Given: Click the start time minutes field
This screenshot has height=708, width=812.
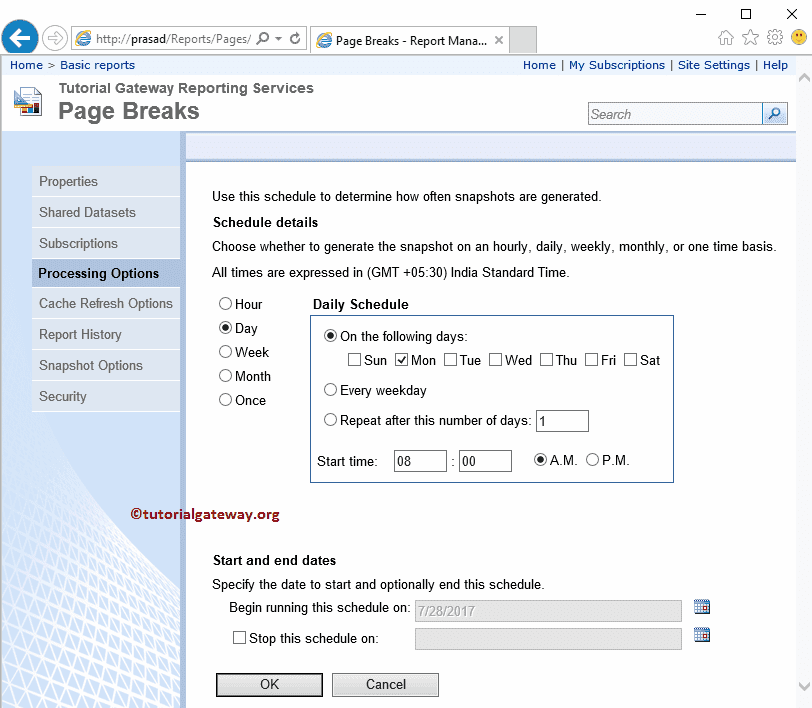Looking at the screenshot, I should pos(485,461).
